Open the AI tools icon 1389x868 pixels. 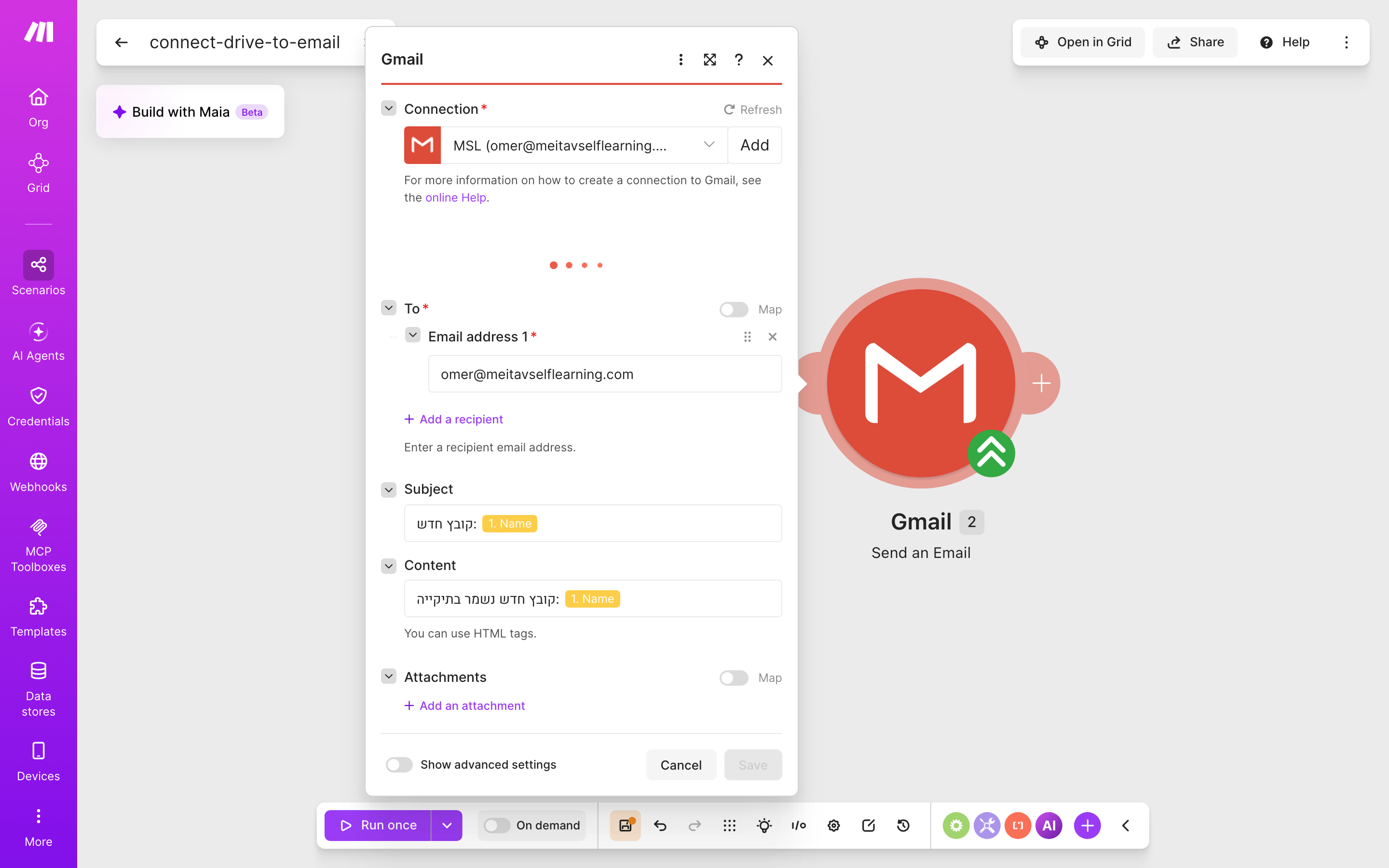tap(1049, 826)
